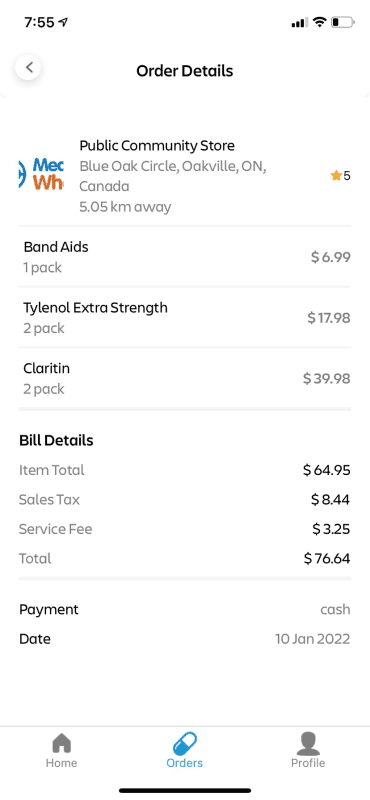Select the Orders pill icon

pos(185,742)
